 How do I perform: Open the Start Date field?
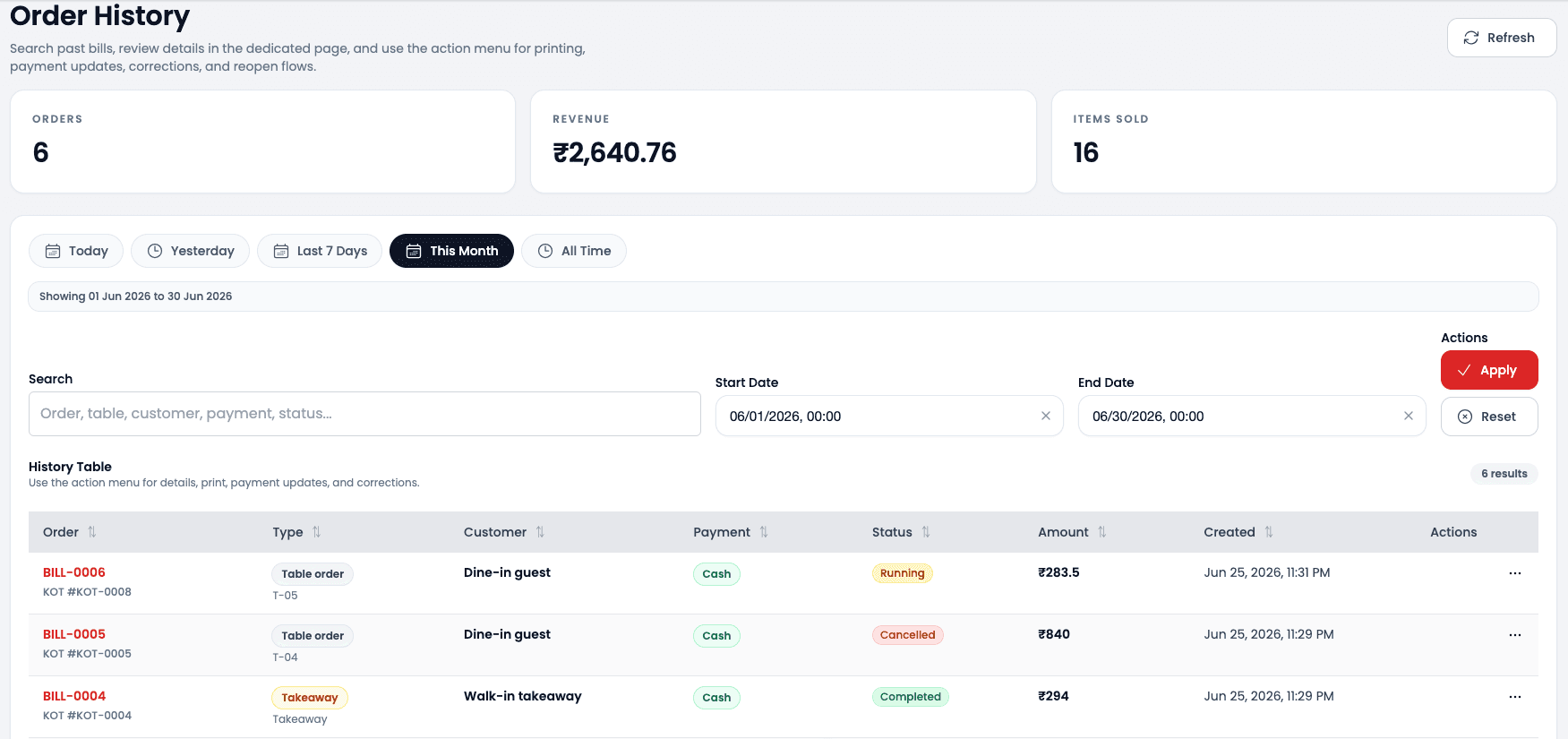pos(889,417)
